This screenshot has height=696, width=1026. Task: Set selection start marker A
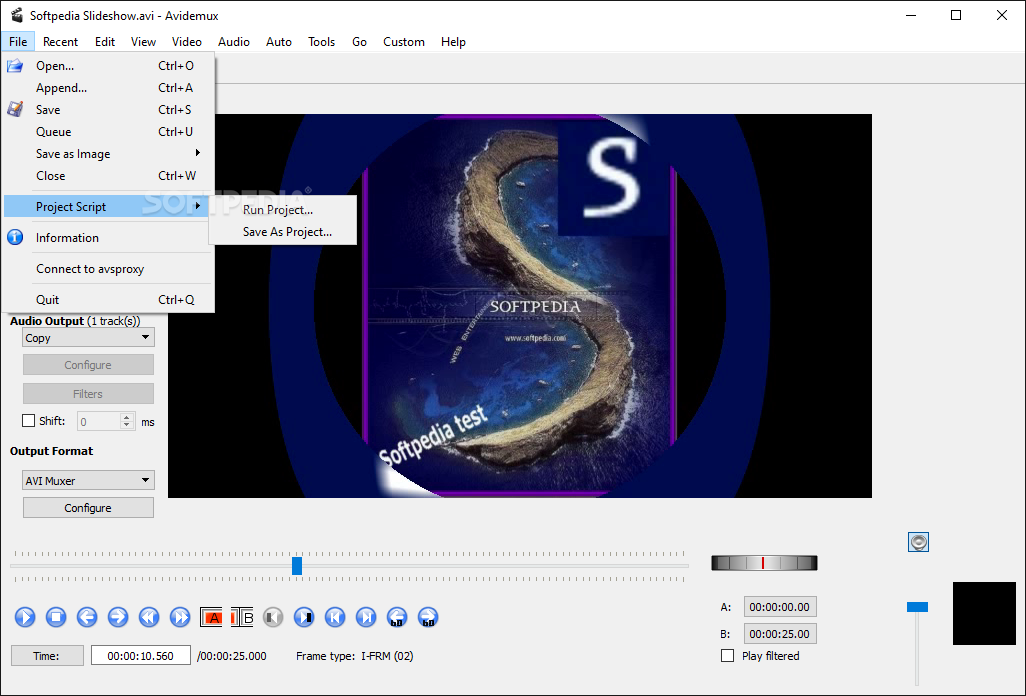coord(211,617)
